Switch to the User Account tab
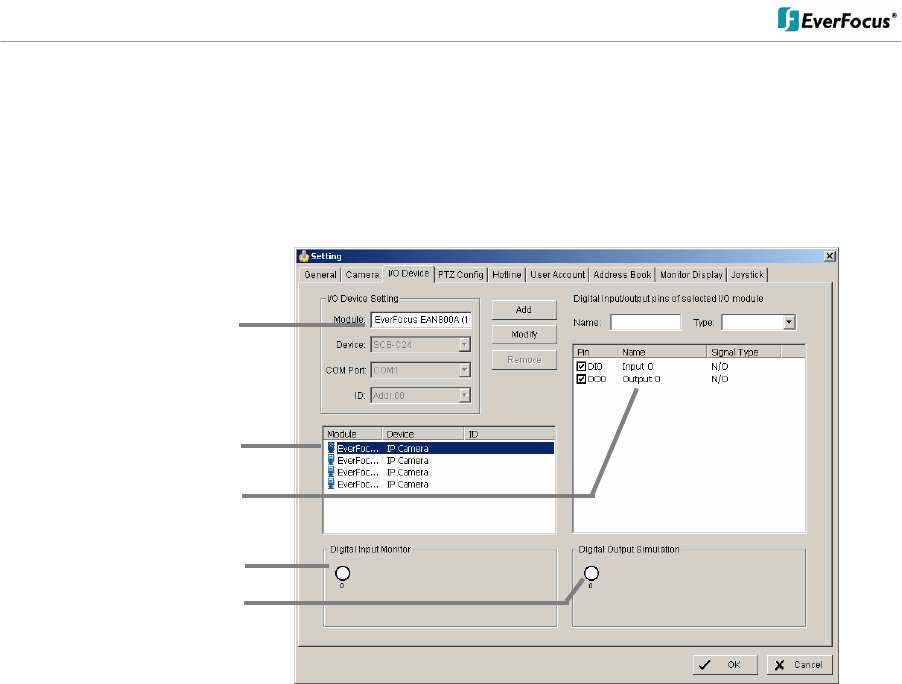The width and height of the screenshot is (902, 684). tap(557, 275)
